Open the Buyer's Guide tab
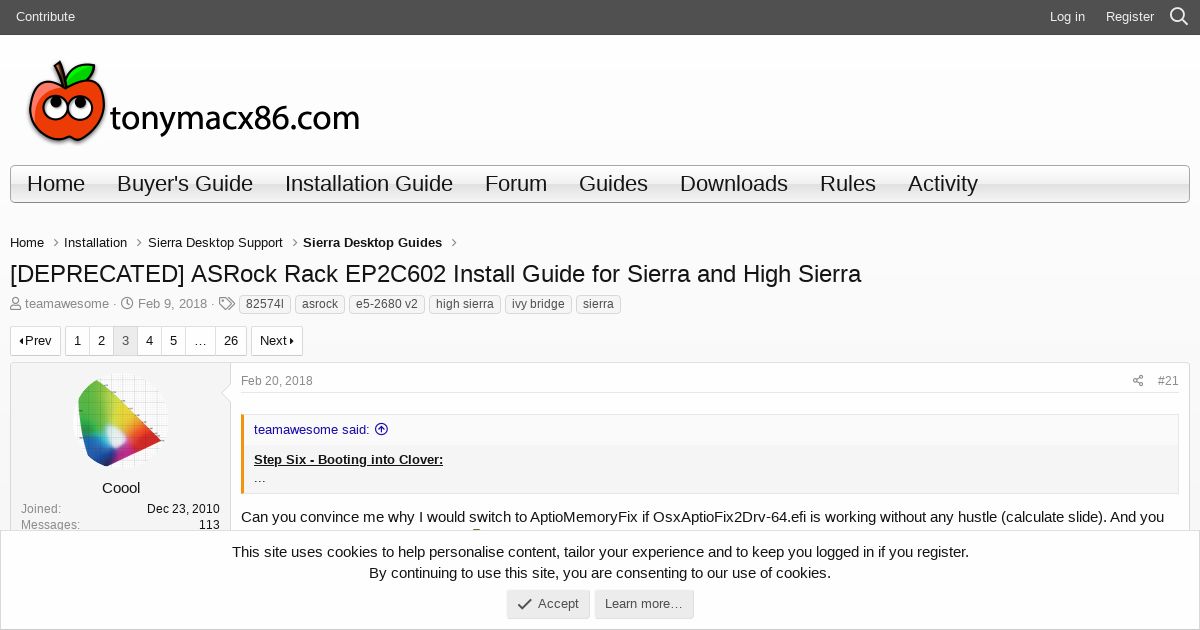The width and height of the screenshot is (1200, 630). [185, 184]
